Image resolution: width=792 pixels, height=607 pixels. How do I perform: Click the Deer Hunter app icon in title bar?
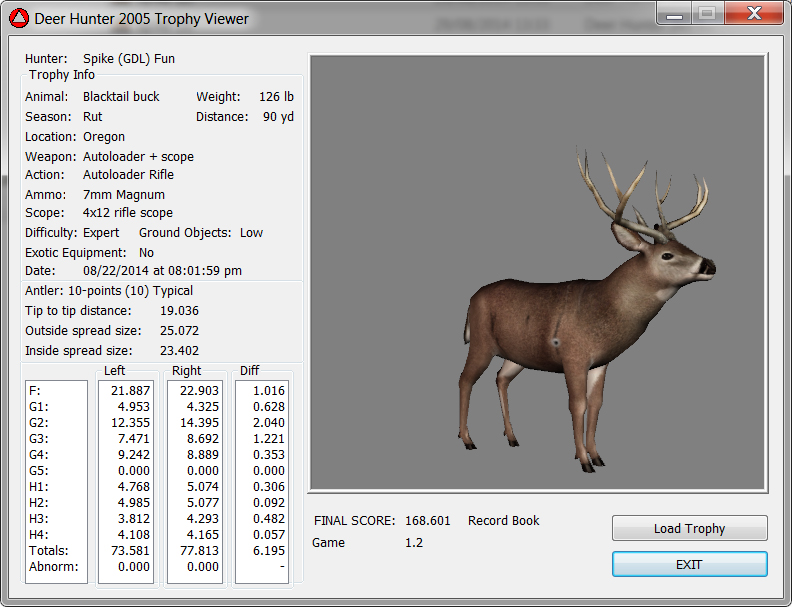(x=19, y=18)
